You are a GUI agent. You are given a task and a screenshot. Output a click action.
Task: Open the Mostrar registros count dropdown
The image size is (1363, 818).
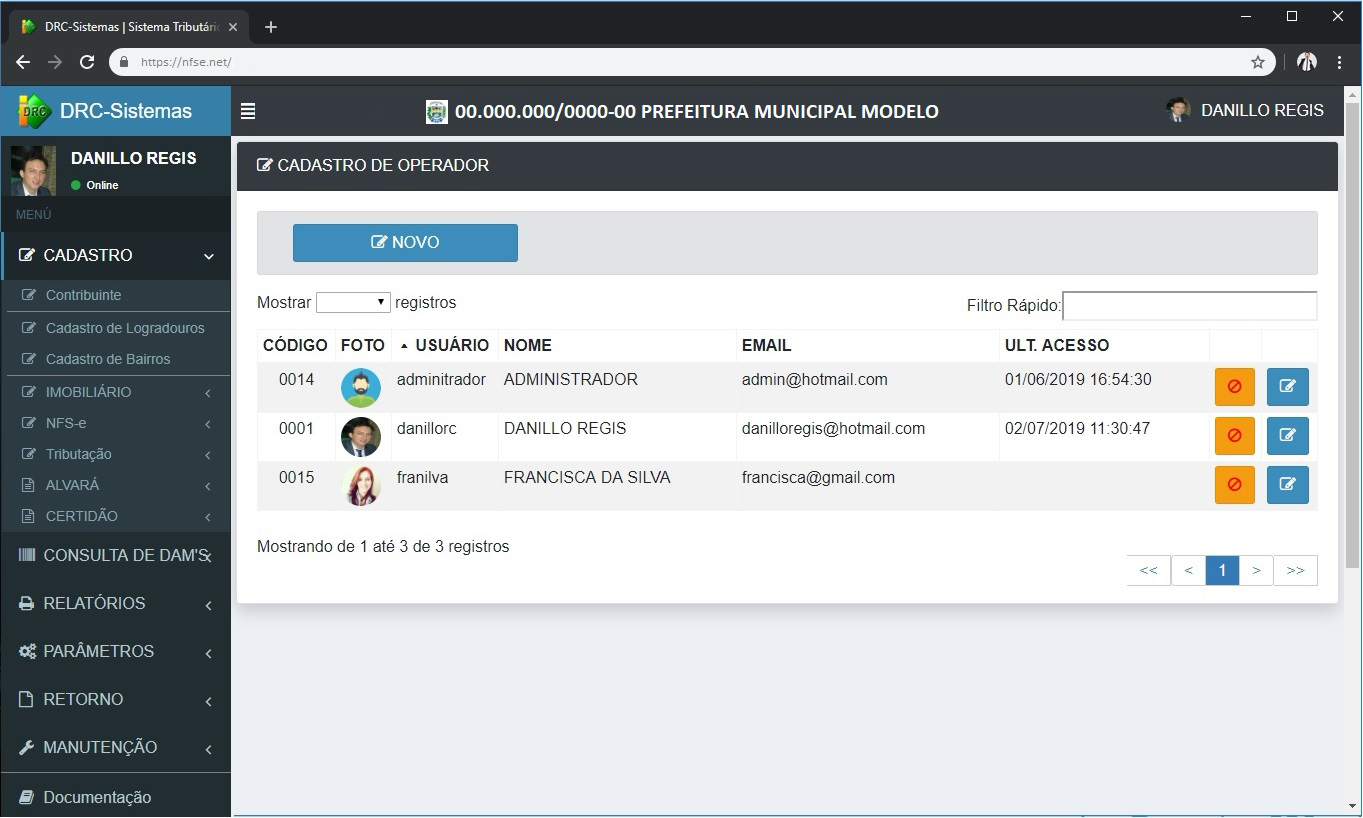(353, 302)
